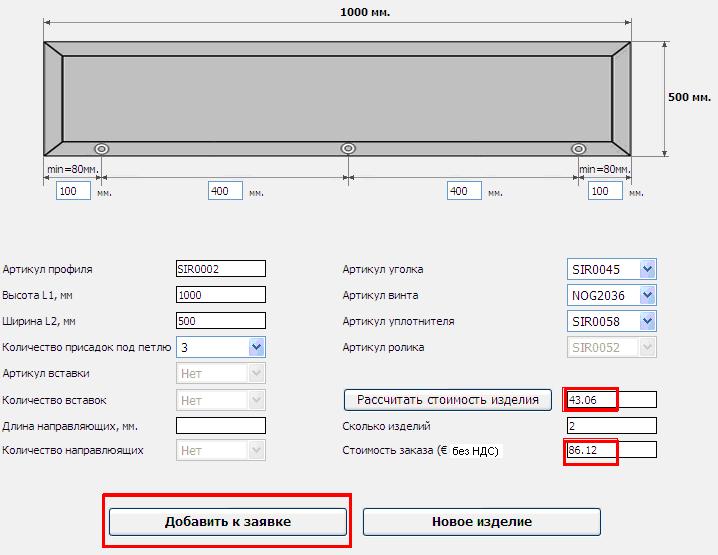This screenshot has width=718, height=555.
Task: Click the Длина направляющих input field
Action: click(x=220, y=425)
